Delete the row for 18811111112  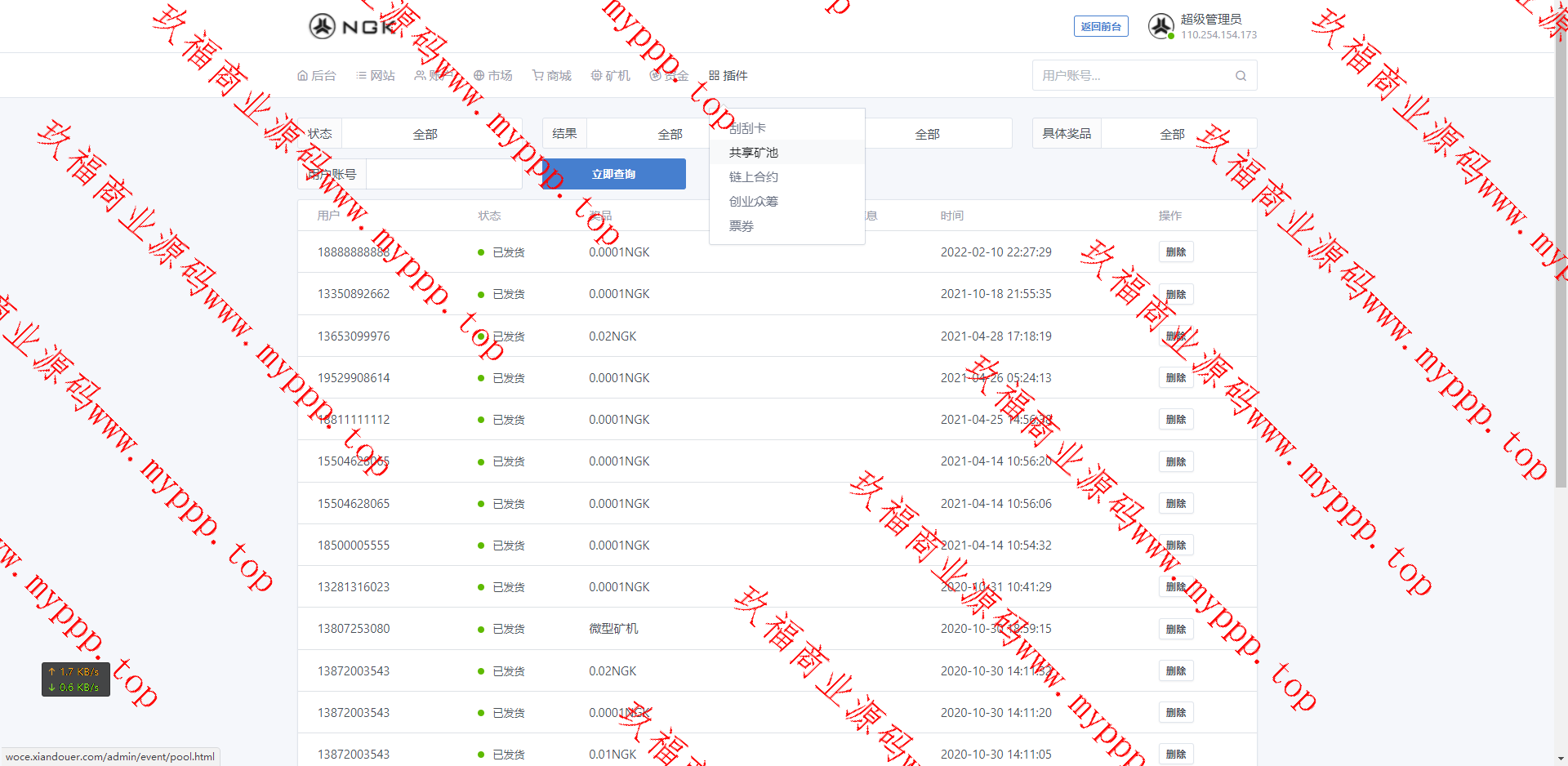pyautogui.click(x=1176, y=420)
